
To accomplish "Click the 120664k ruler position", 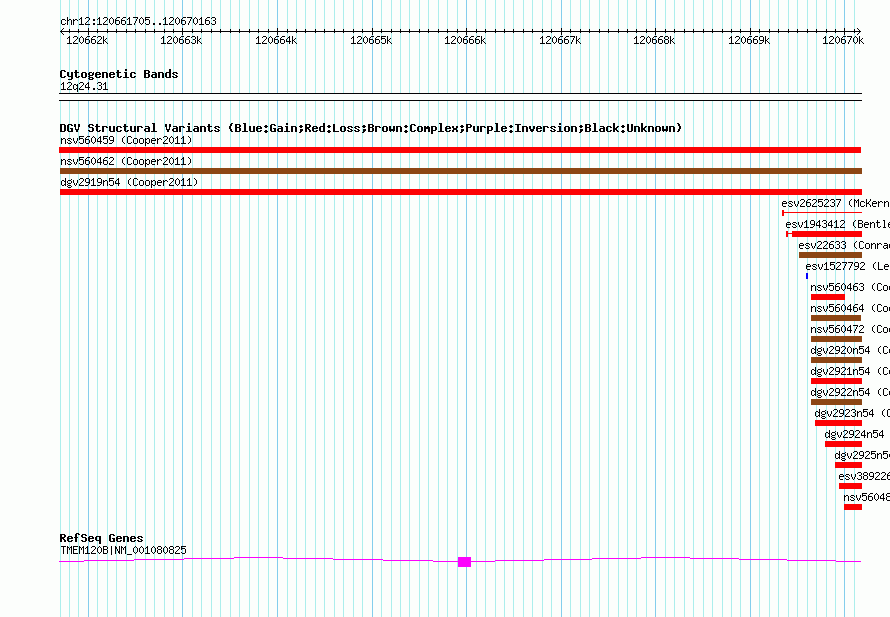I will click(276, 40).
